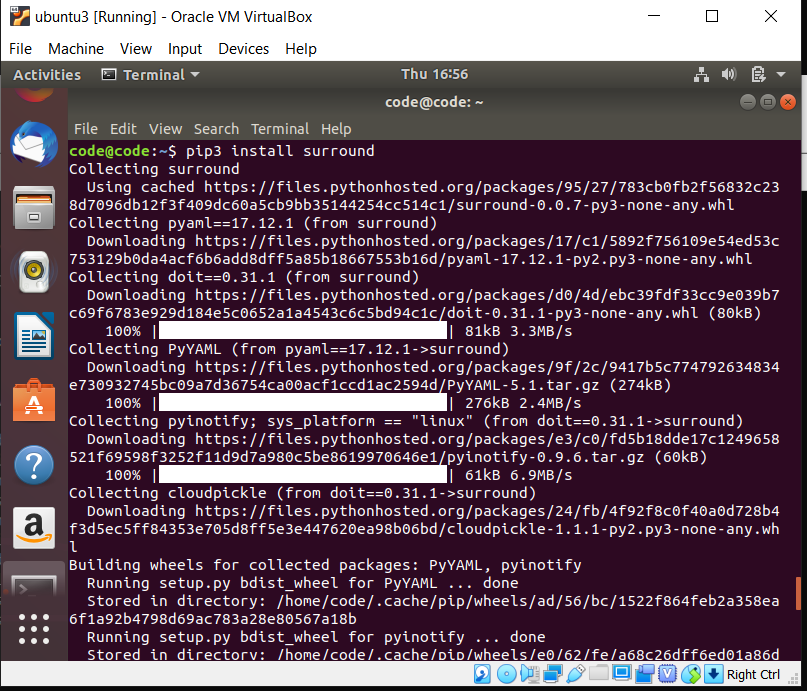Open the system status dropdown arrow in top panel
The image size is (807, 691).
coord(780,74)
